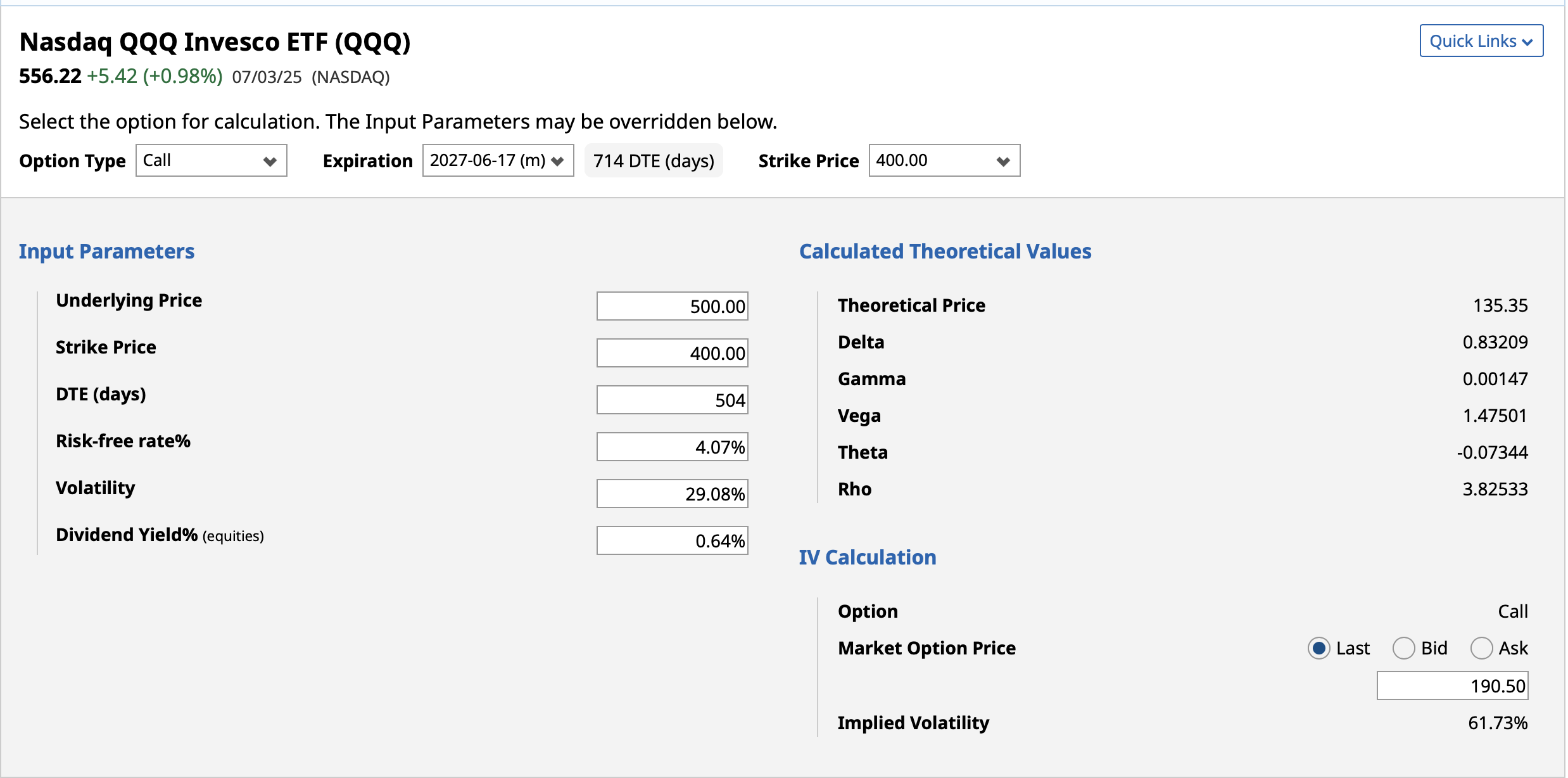Click the chevron arrow on Quick Links
Viewport: 1568px width, 778px height.
pyautogui.click(x=1527, y=42)
